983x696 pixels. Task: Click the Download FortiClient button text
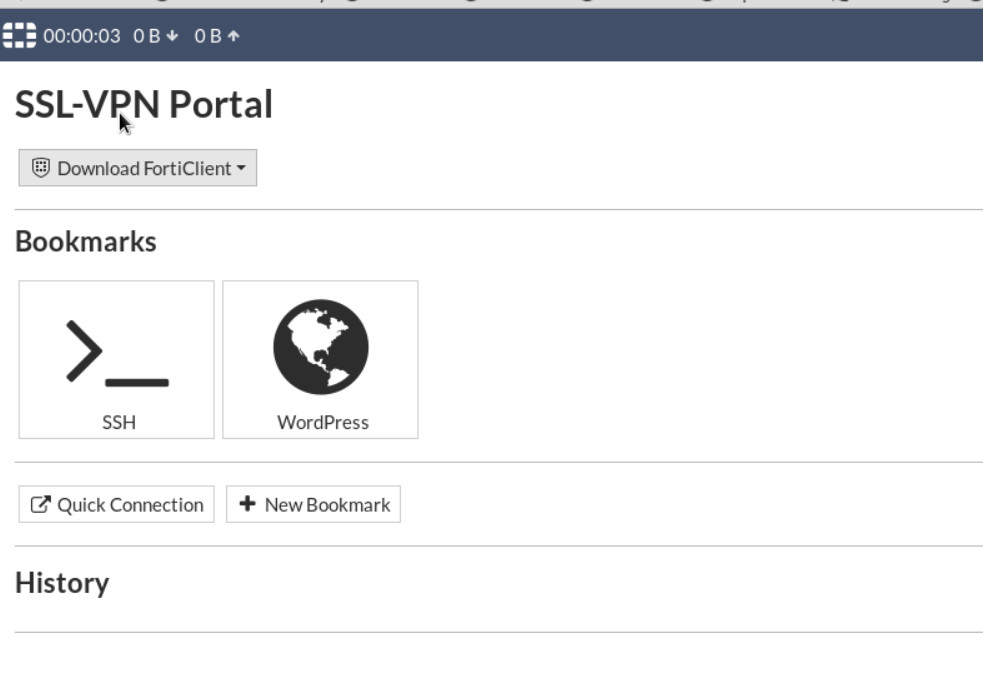[x=144, y=169]
